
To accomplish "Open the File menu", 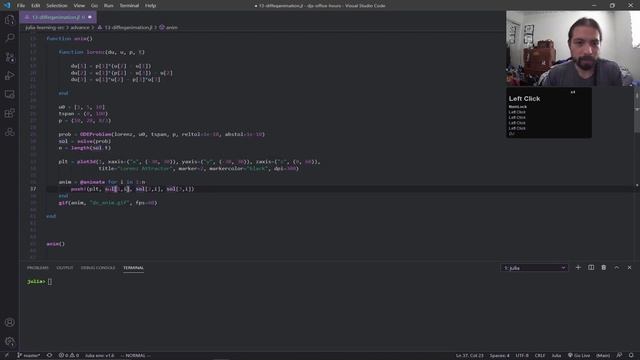I will [21, 6].
